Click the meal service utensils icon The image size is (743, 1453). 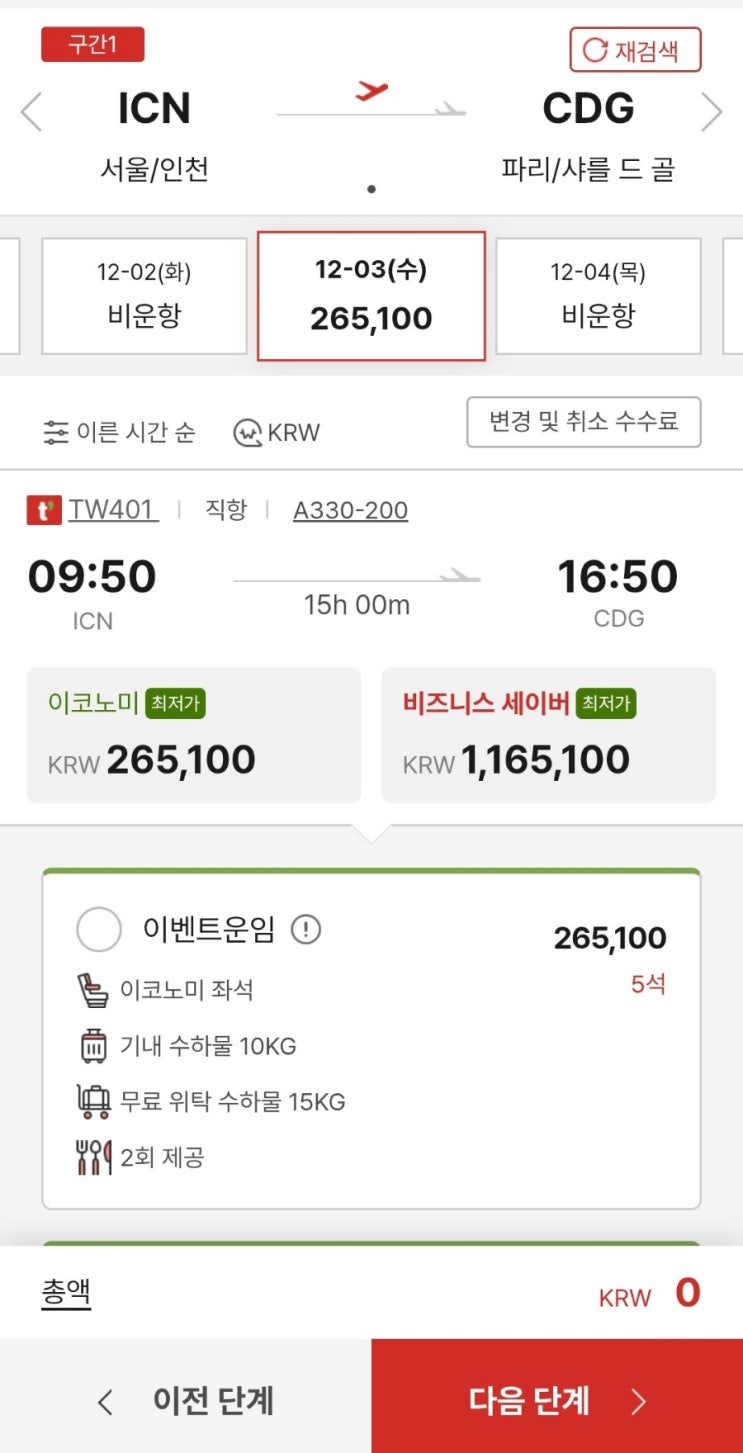(93, 1158)
